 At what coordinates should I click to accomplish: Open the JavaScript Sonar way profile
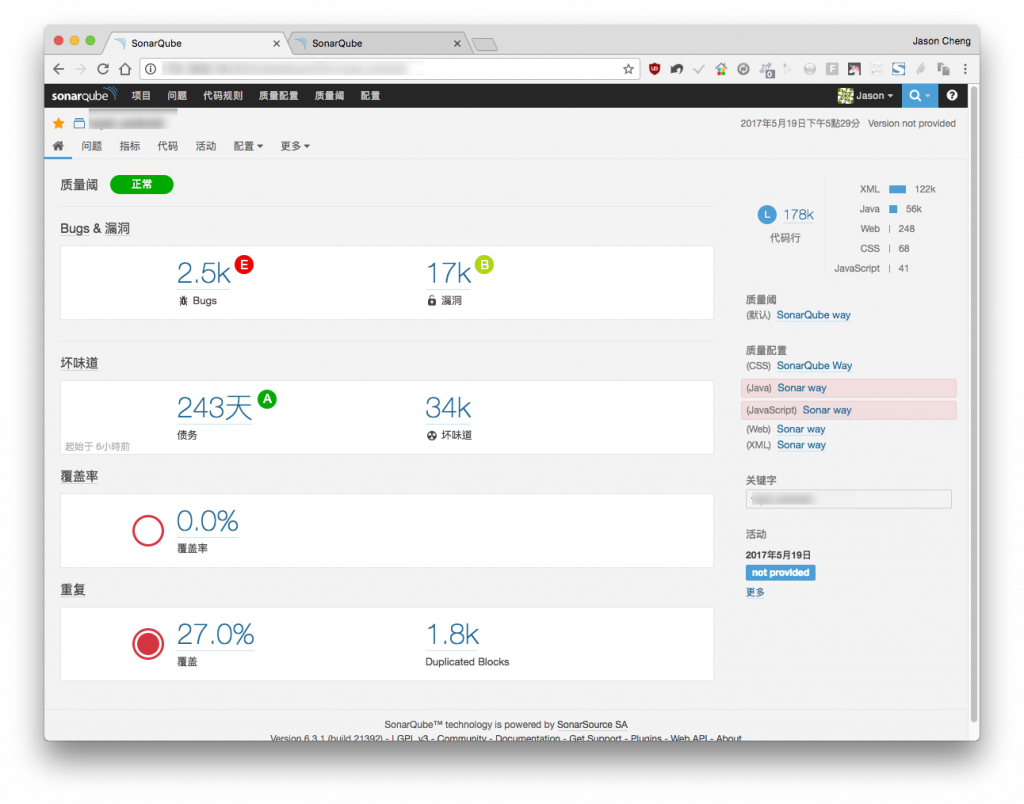[x=827, y=410]
